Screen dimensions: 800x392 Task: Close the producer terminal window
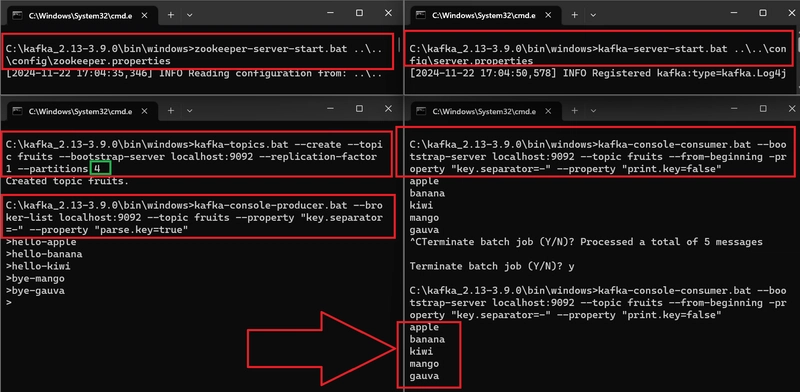(x=389, y=109)
